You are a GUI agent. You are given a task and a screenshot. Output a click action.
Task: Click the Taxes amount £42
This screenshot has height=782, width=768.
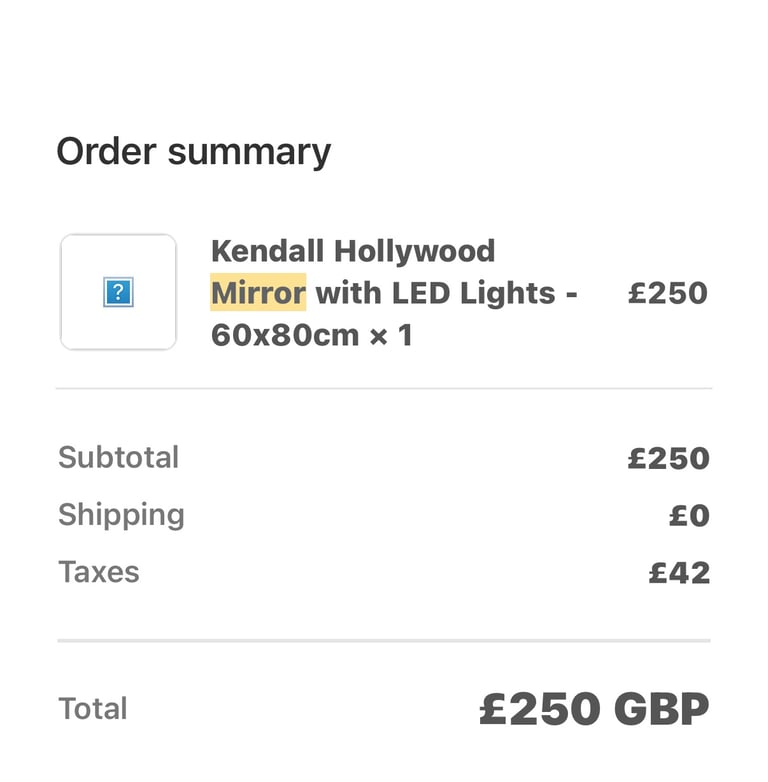679,573
